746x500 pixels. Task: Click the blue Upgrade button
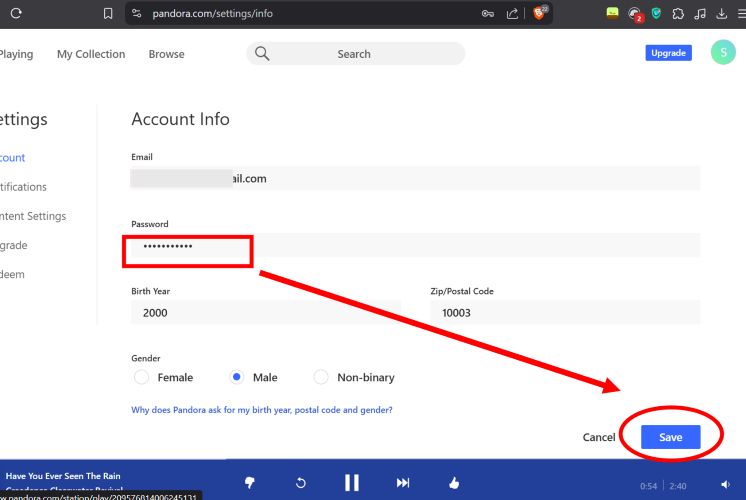coord(668,53)
